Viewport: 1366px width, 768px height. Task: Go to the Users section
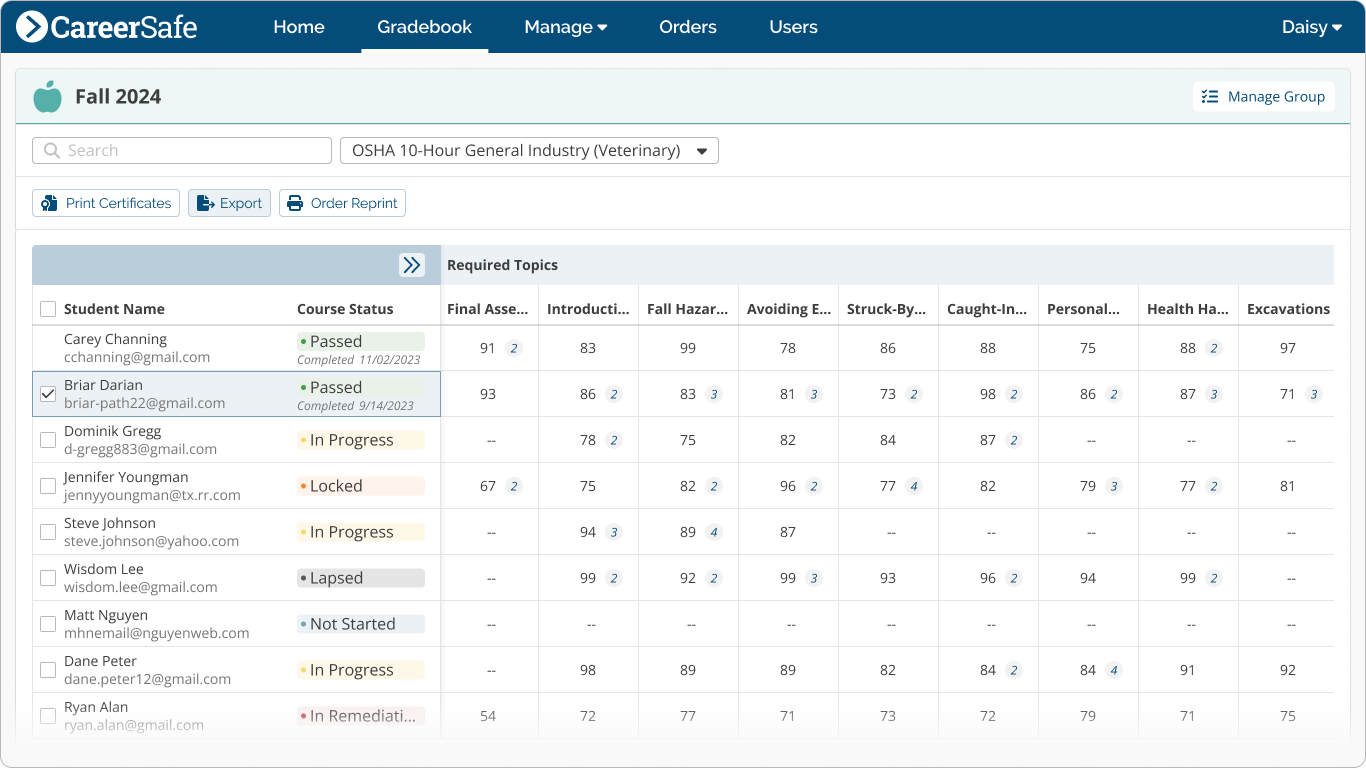(x=793, y=27)
